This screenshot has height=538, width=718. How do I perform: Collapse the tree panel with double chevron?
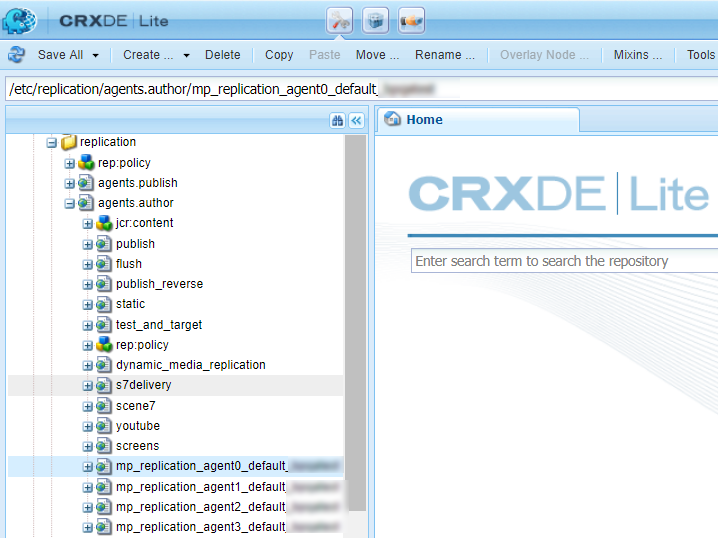(356, 120)
